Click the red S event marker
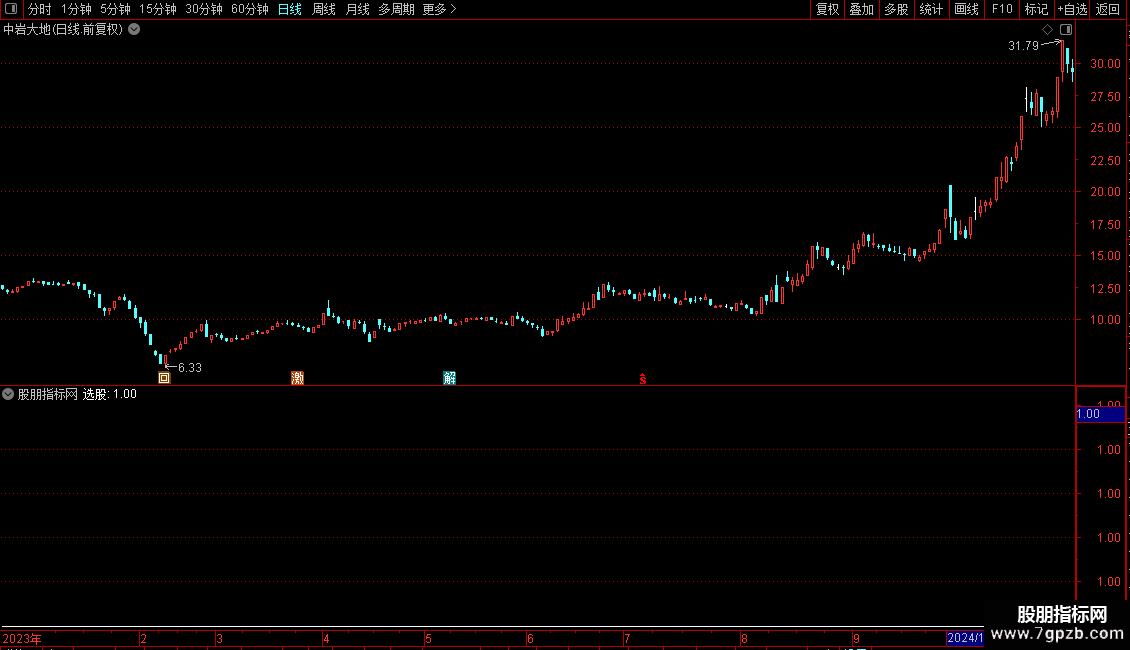Screen dimensions: 1130x650 643,379
